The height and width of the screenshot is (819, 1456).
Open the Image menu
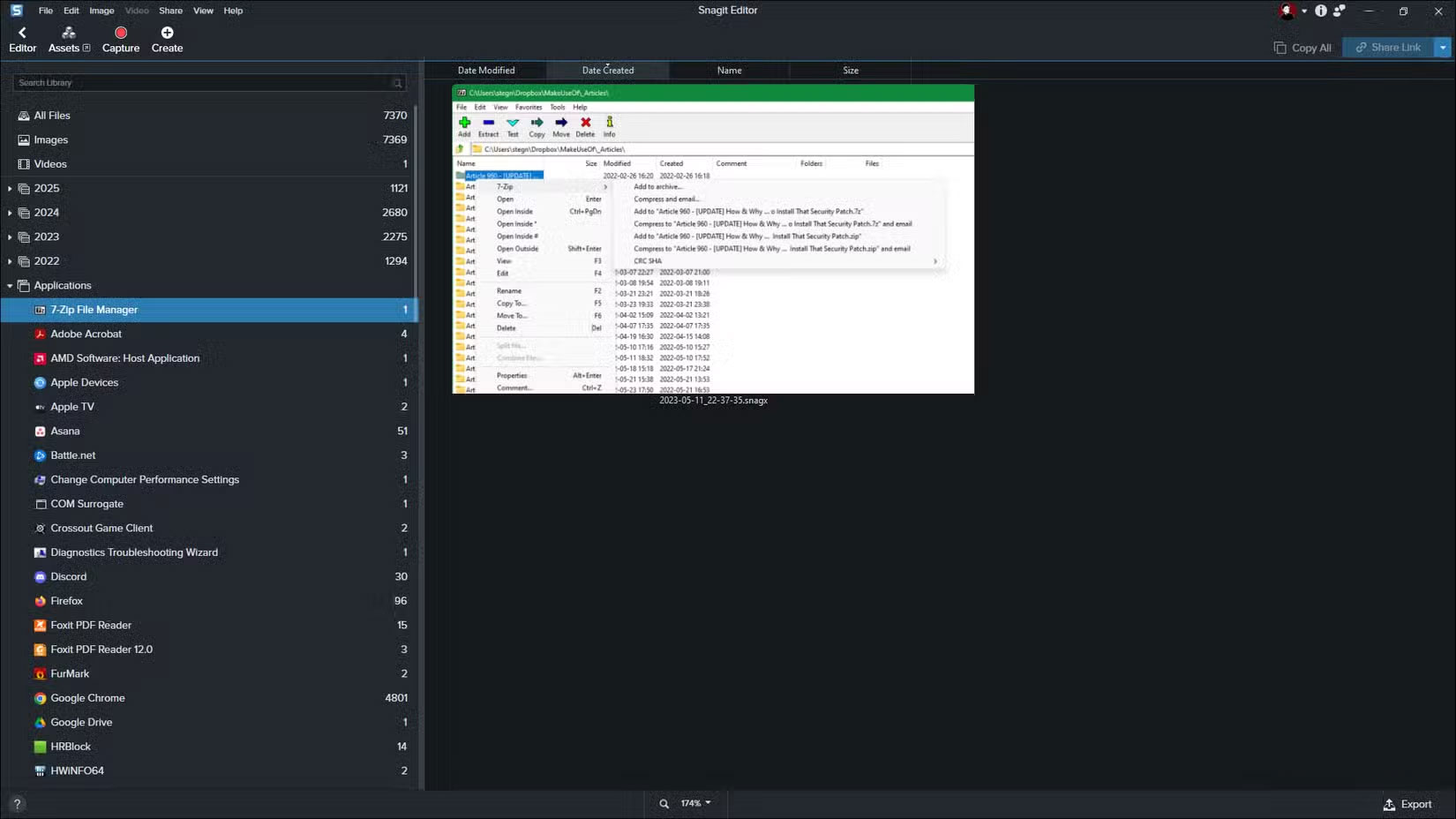tap(101, 11)
